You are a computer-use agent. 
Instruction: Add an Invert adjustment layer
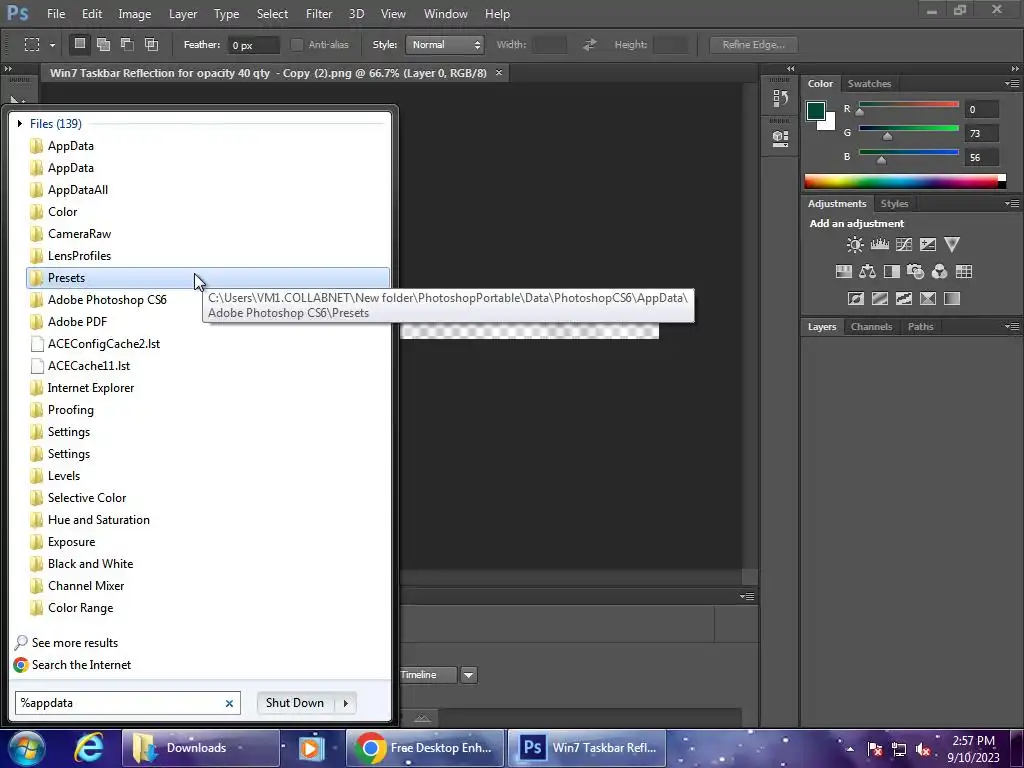pos(856,299)
